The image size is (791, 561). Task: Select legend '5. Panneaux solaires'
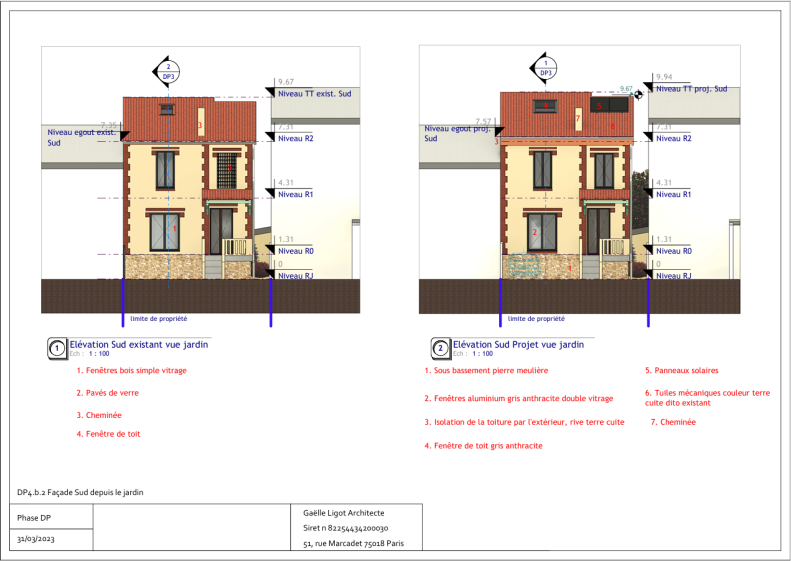click(682, 371)
